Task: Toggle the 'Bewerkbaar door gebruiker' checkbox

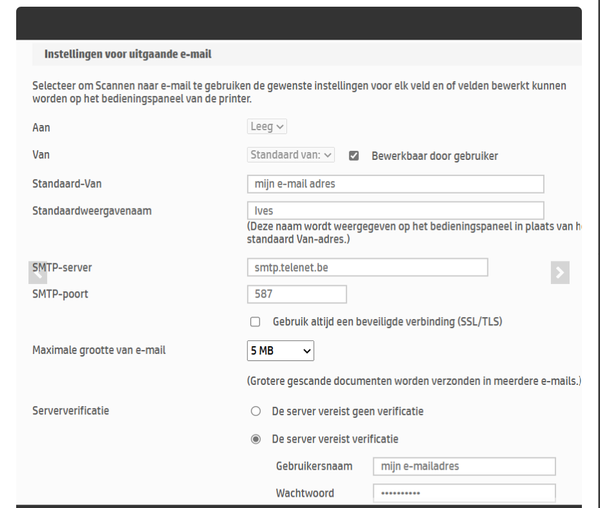Action: click(354, 155)
